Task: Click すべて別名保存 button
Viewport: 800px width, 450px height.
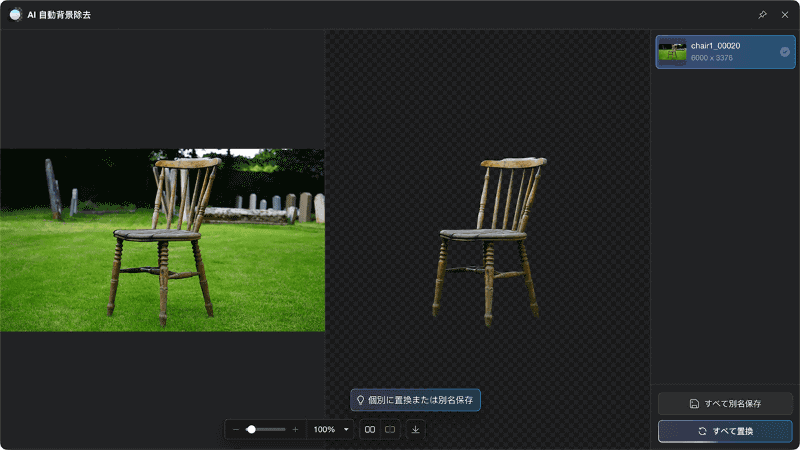Action: 725,404
